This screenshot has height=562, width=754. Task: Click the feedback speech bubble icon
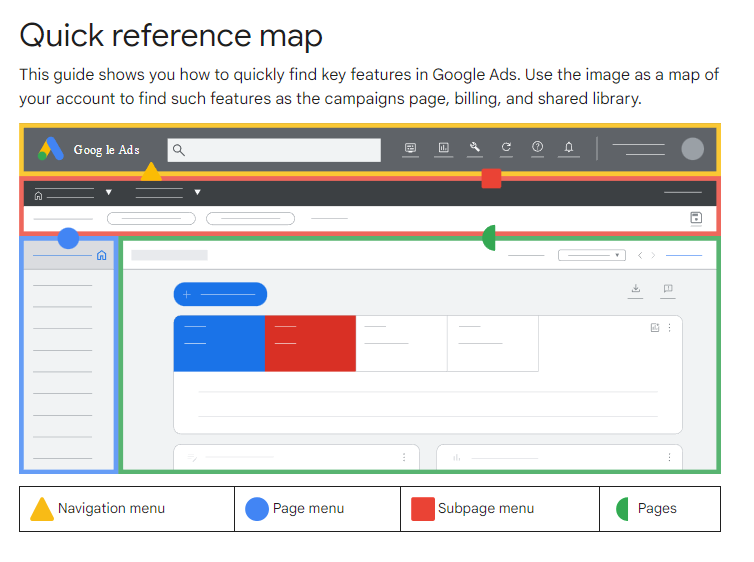tap(668, 288)
